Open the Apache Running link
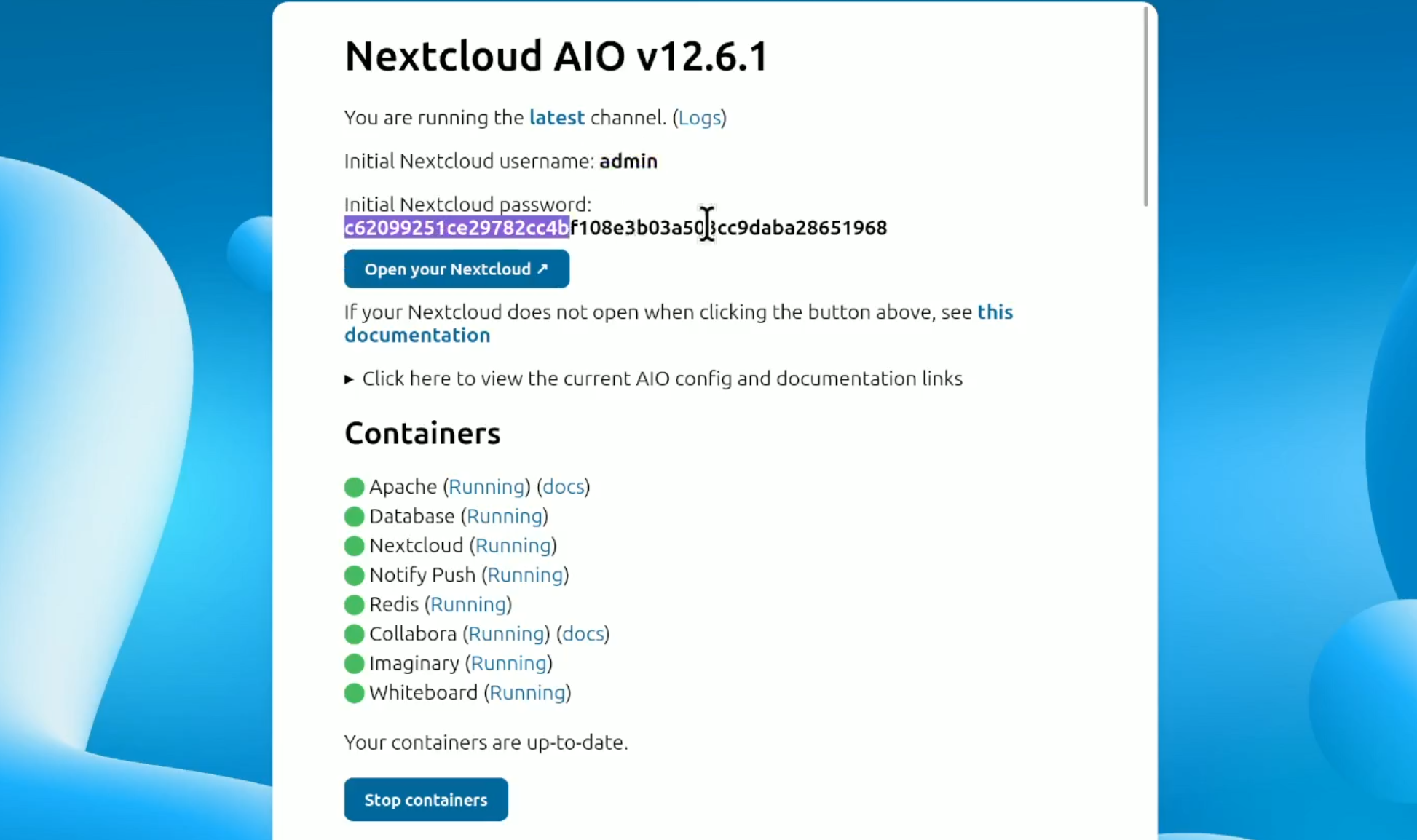 coord(487,486)
